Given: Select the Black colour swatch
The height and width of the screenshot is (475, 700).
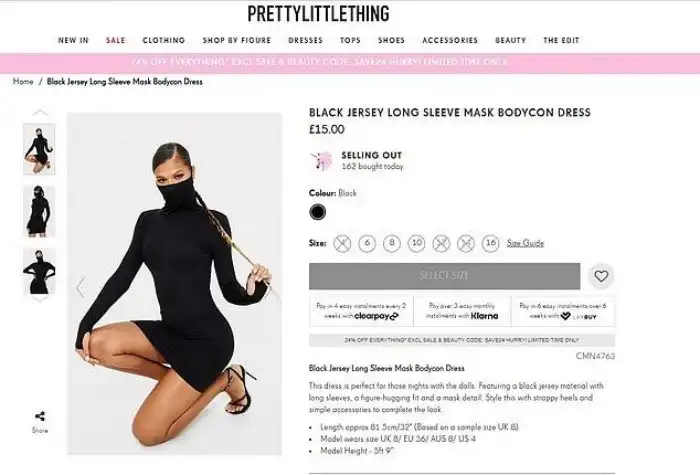Looking at the screenshot, I should pyautogui.click(x=317, y=212).
